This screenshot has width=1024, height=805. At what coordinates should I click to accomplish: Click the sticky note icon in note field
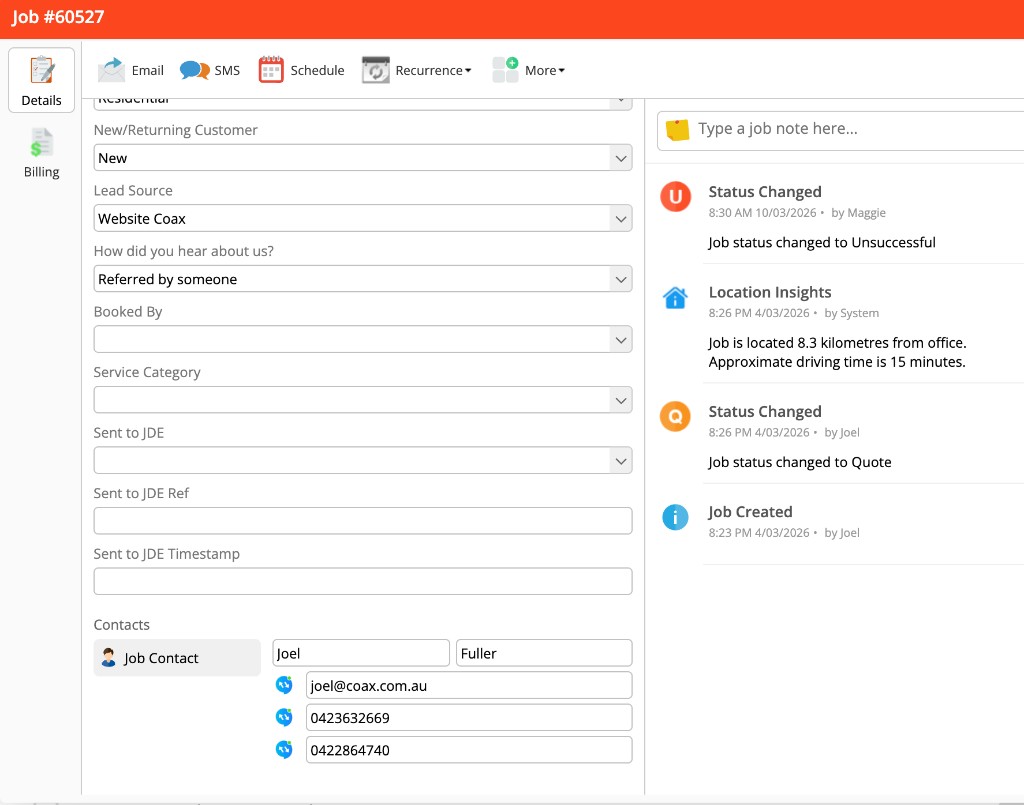coord(676,128)
